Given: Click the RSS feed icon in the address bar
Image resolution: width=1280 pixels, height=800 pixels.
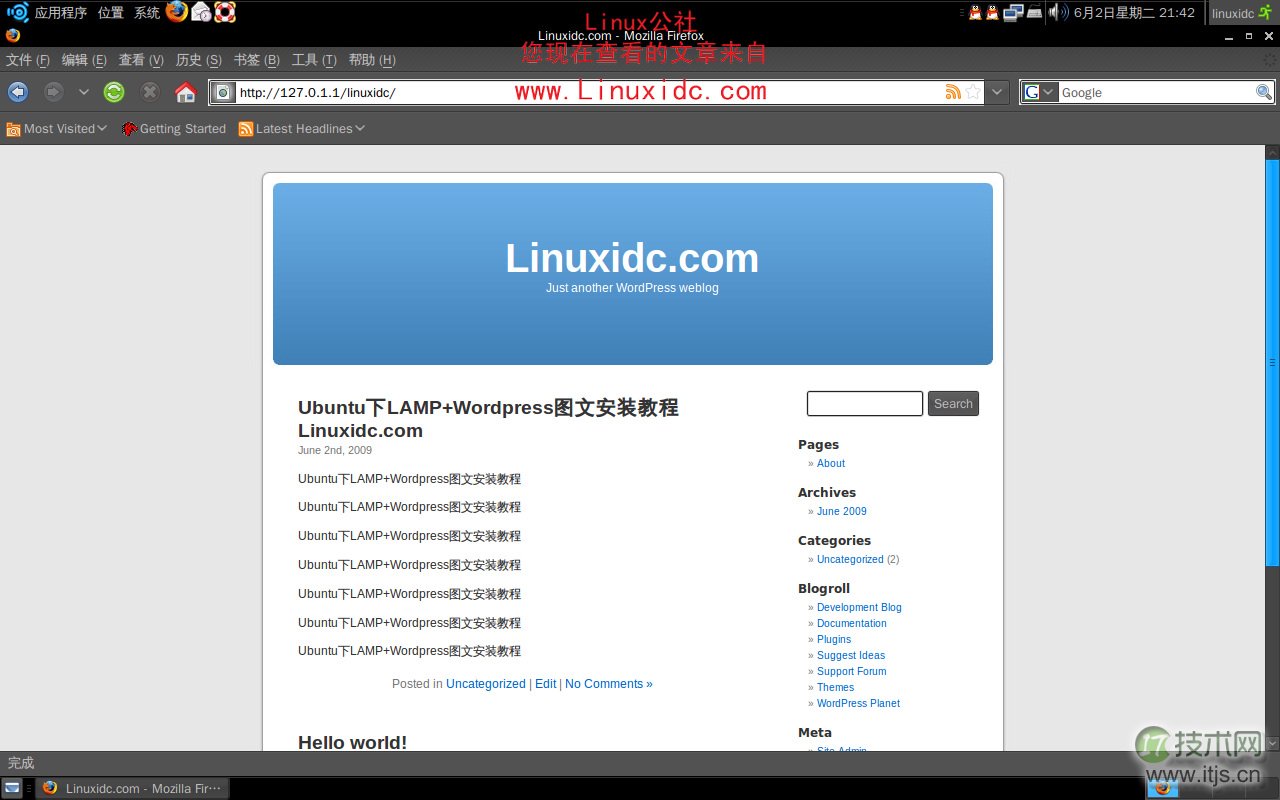Looking at the screenshot, I should (954, 91).
